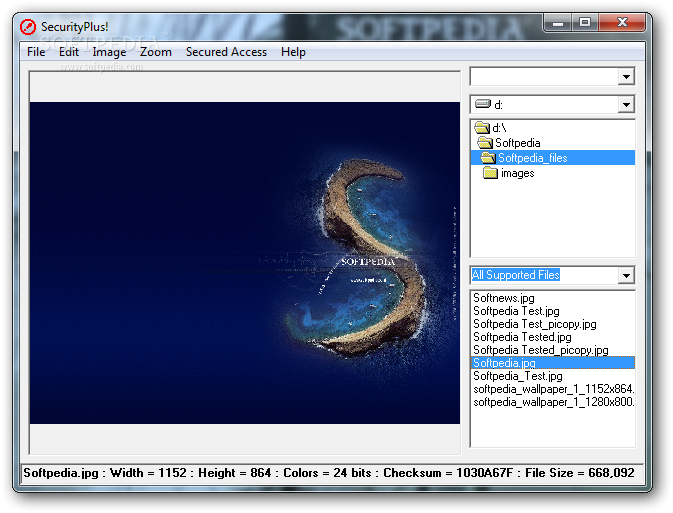
Task: Open the Image menu
Action: [x=109, y=52]
